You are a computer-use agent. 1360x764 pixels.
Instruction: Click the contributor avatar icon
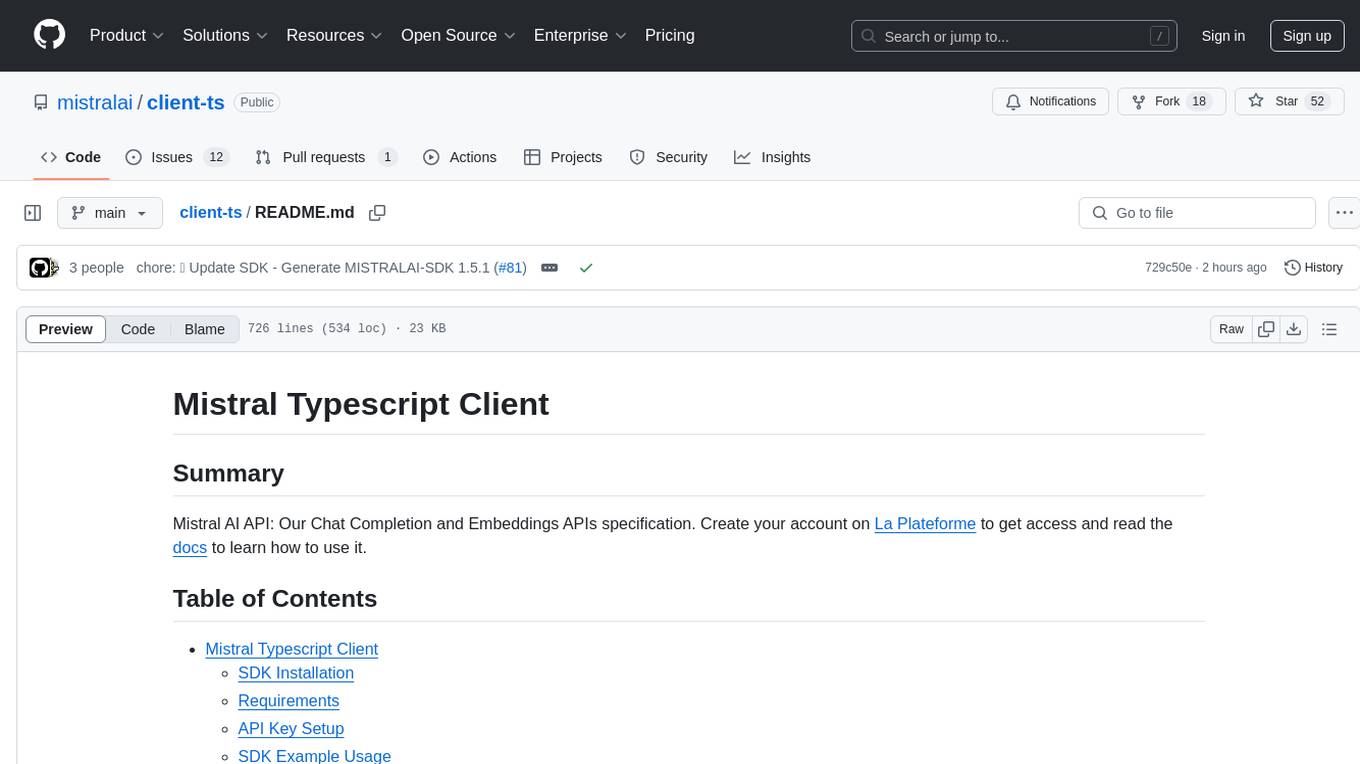coord(40,268)
